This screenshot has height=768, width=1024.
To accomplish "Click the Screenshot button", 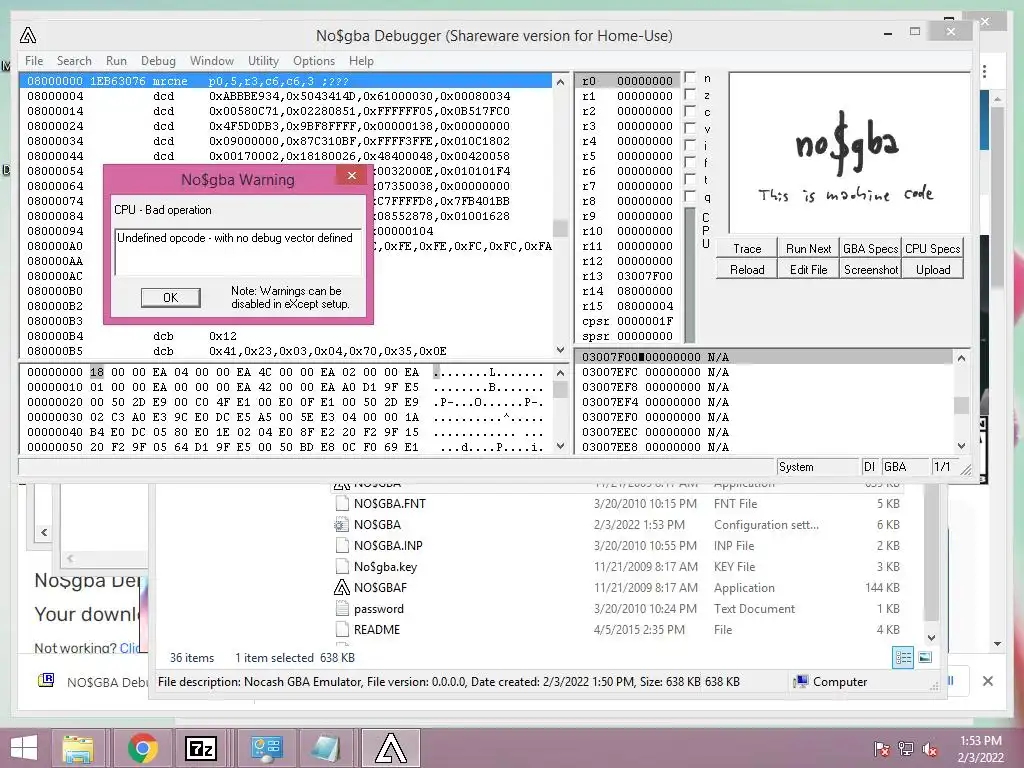I will (x=871, y=270).
